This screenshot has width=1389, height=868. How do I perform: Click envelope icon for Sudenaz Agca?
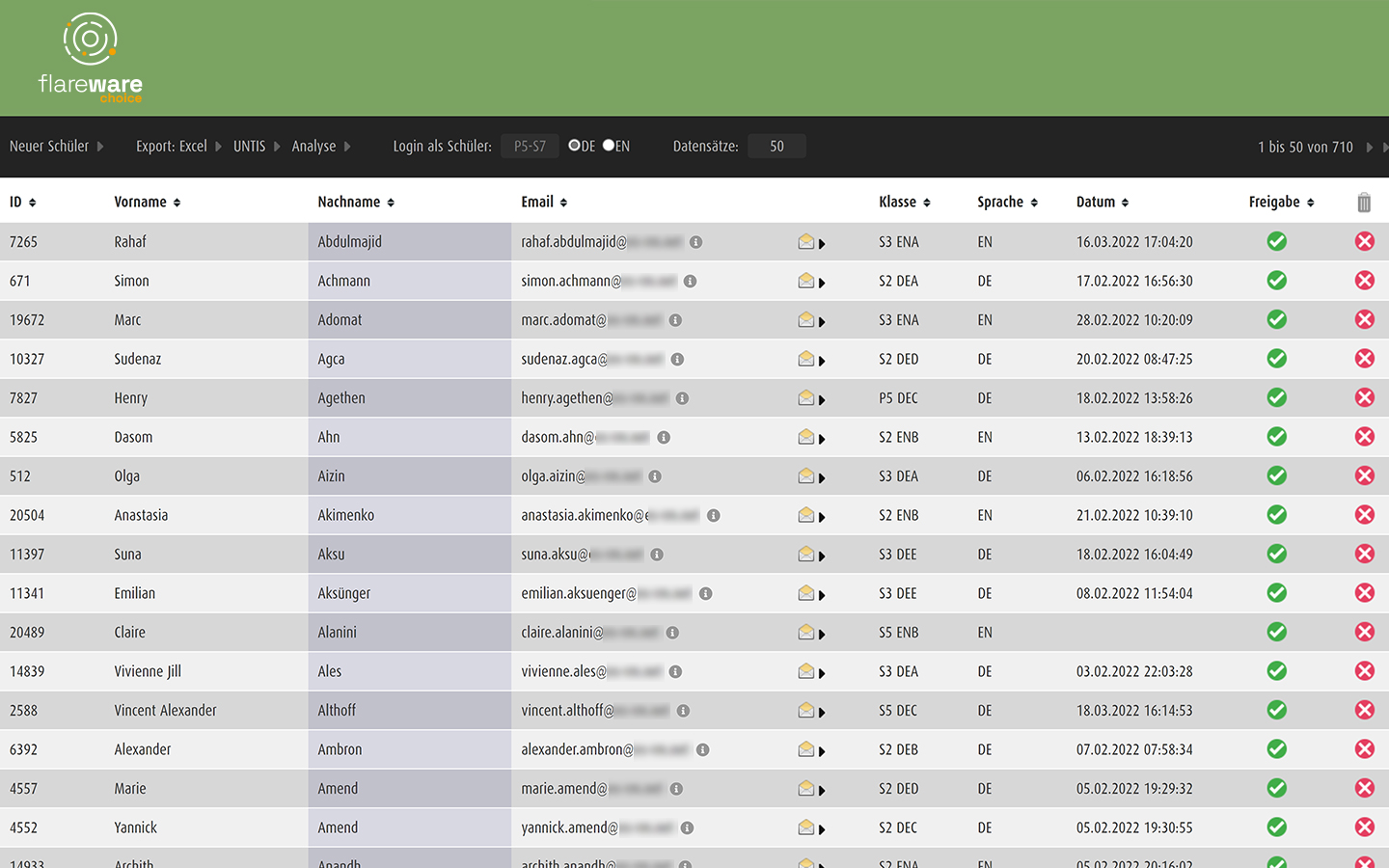point(806,359)
